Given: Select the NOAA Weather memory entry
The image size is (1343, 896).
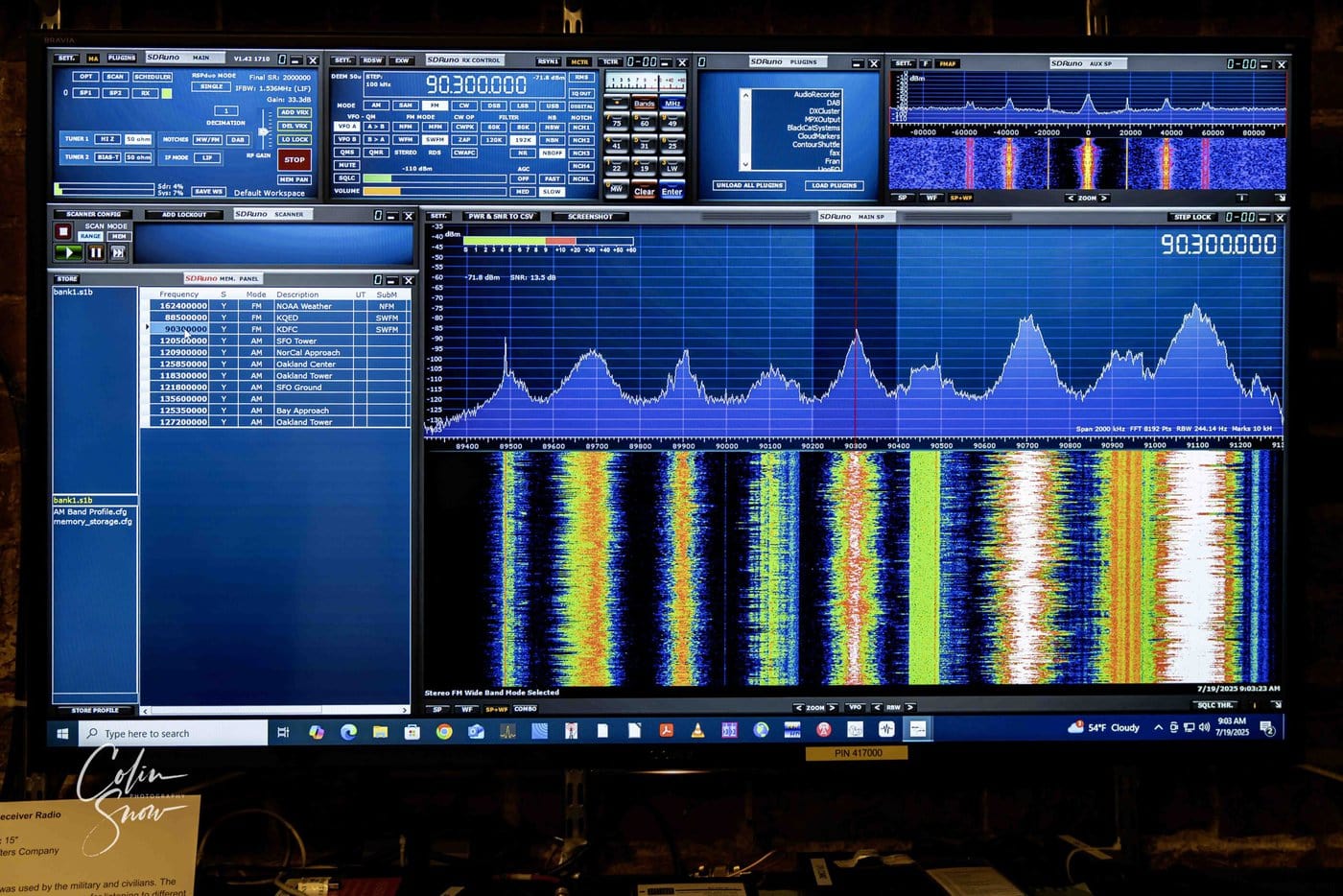Looking at the screenshot, I should coord(278,306).
